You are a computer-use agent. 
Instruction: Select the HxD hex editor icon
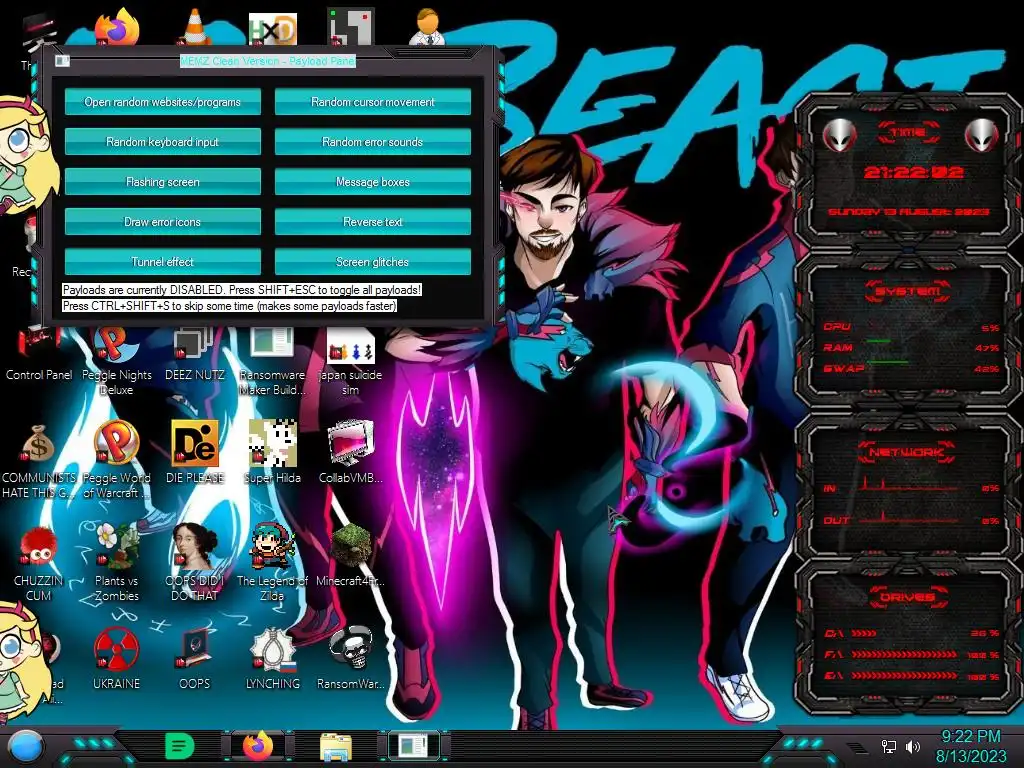click(x=272, y=29)
